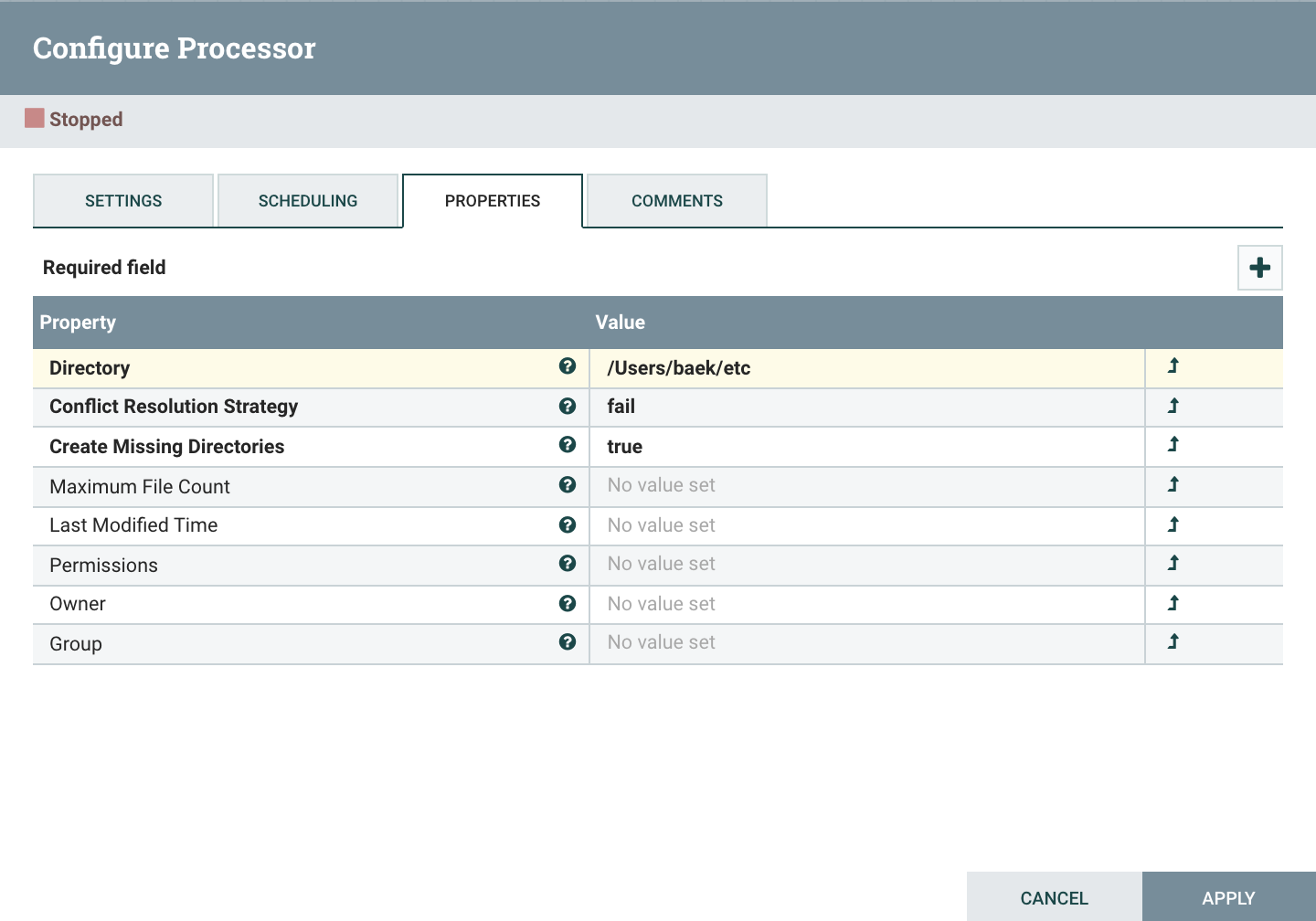Select the Directory property name
Viewport: 1316px width, 921px height.
coord(90,368)
